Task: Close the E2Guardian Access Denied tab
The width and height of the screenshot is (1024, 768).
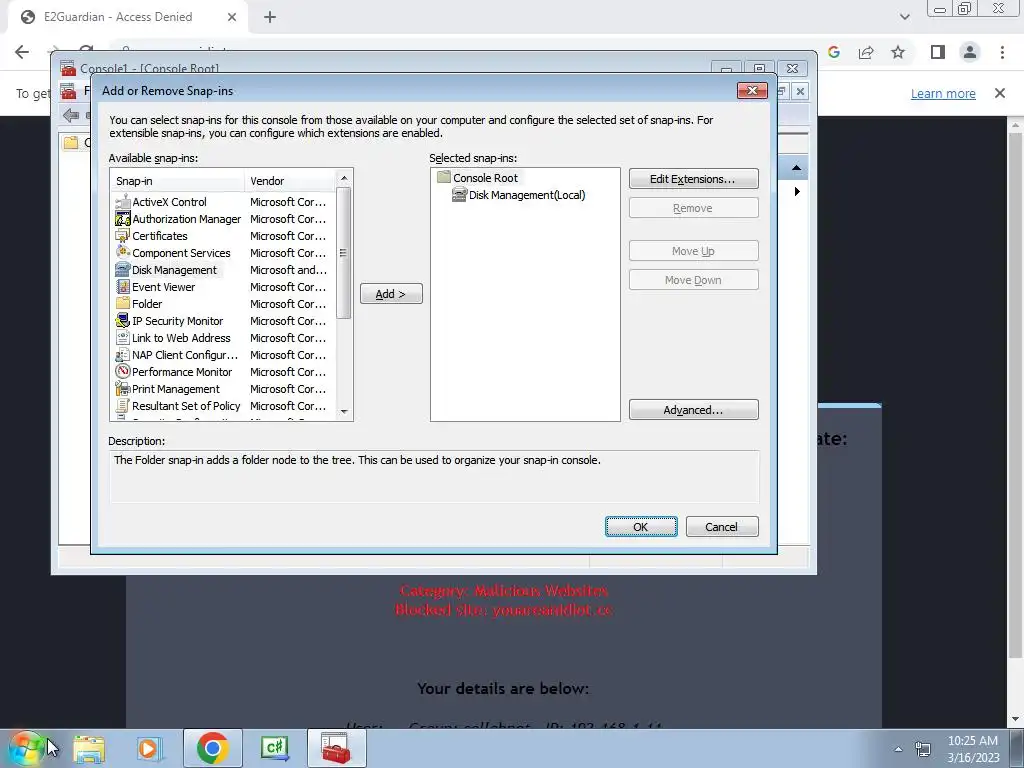Action: click(x=232, y=17)
